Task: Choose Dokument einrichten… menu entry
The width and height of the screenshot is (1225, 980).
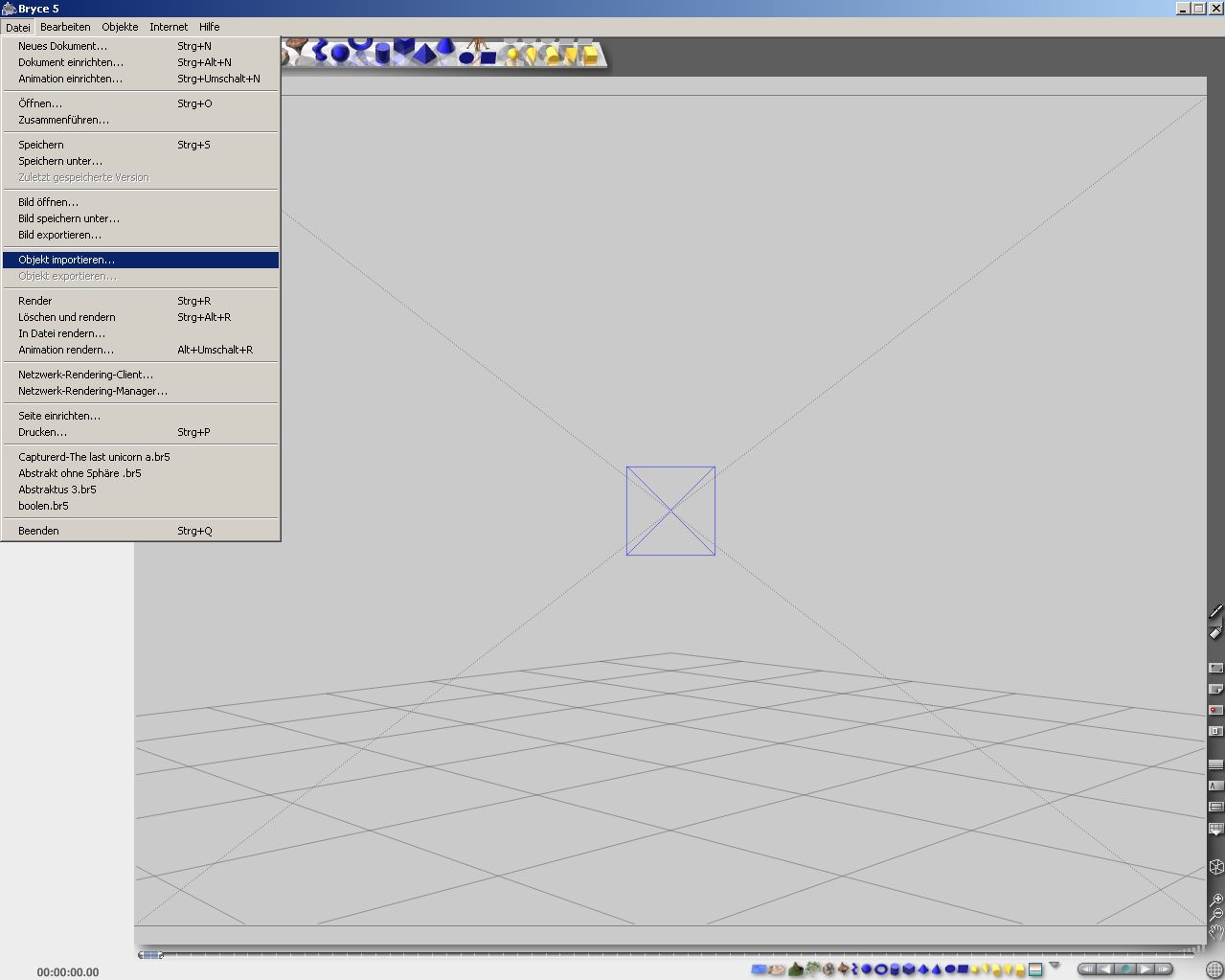Action: click(141, 62)
